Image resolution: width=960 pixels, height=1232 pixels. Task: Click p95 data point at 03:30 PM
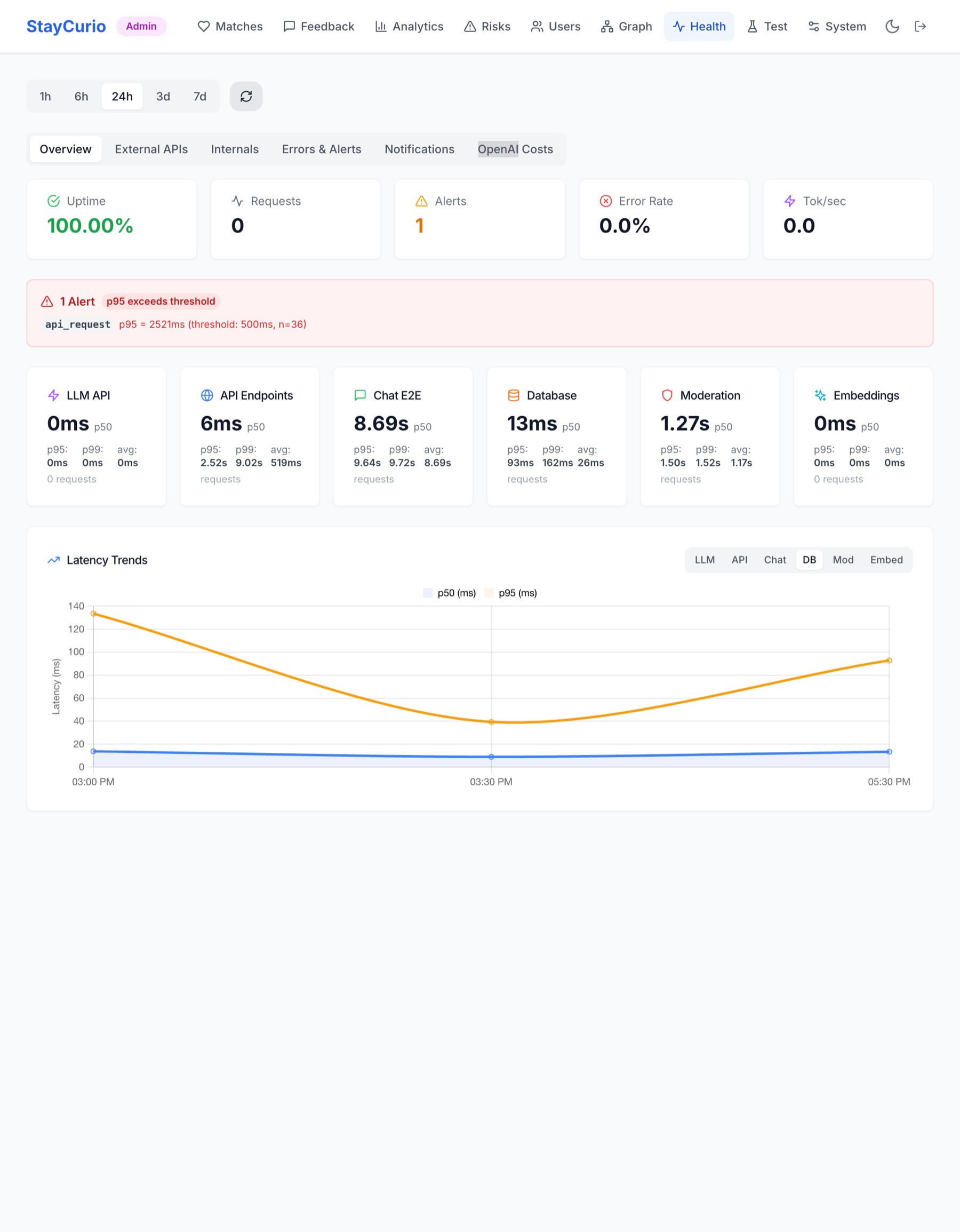(491, 722)
